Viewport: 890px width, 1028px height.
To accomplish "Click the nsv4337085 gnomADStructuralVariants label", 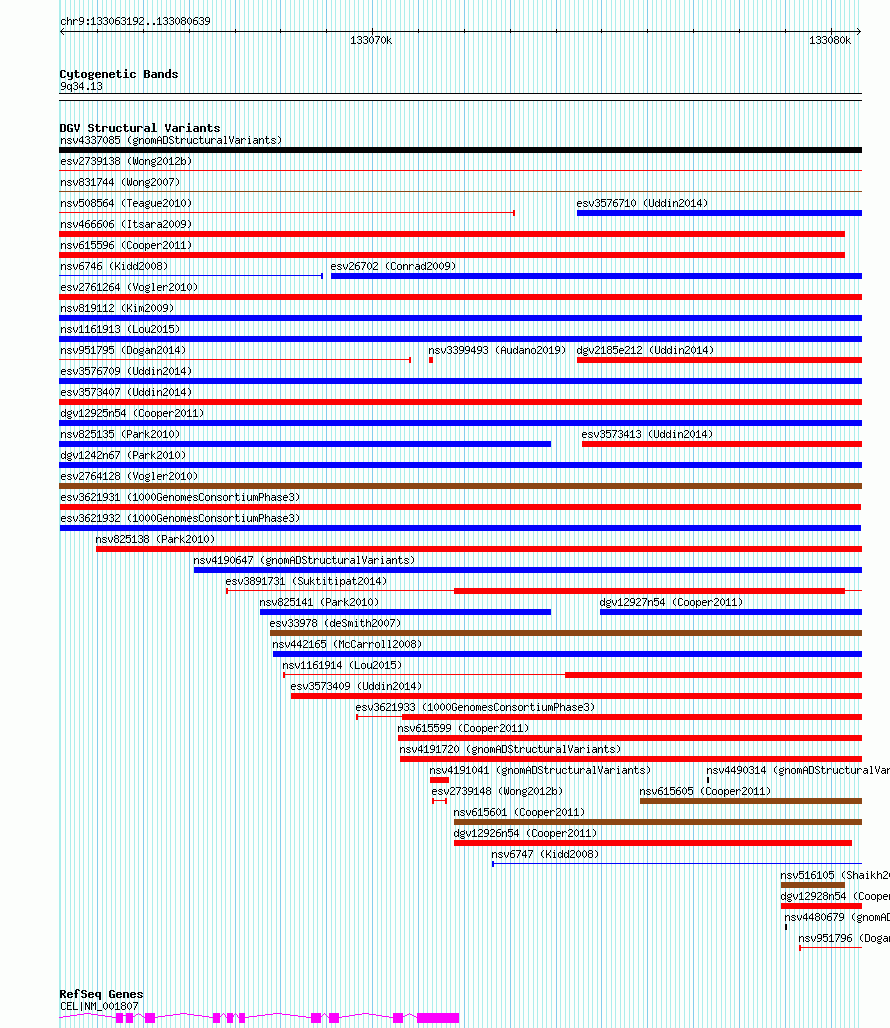I will coord(171,140).
